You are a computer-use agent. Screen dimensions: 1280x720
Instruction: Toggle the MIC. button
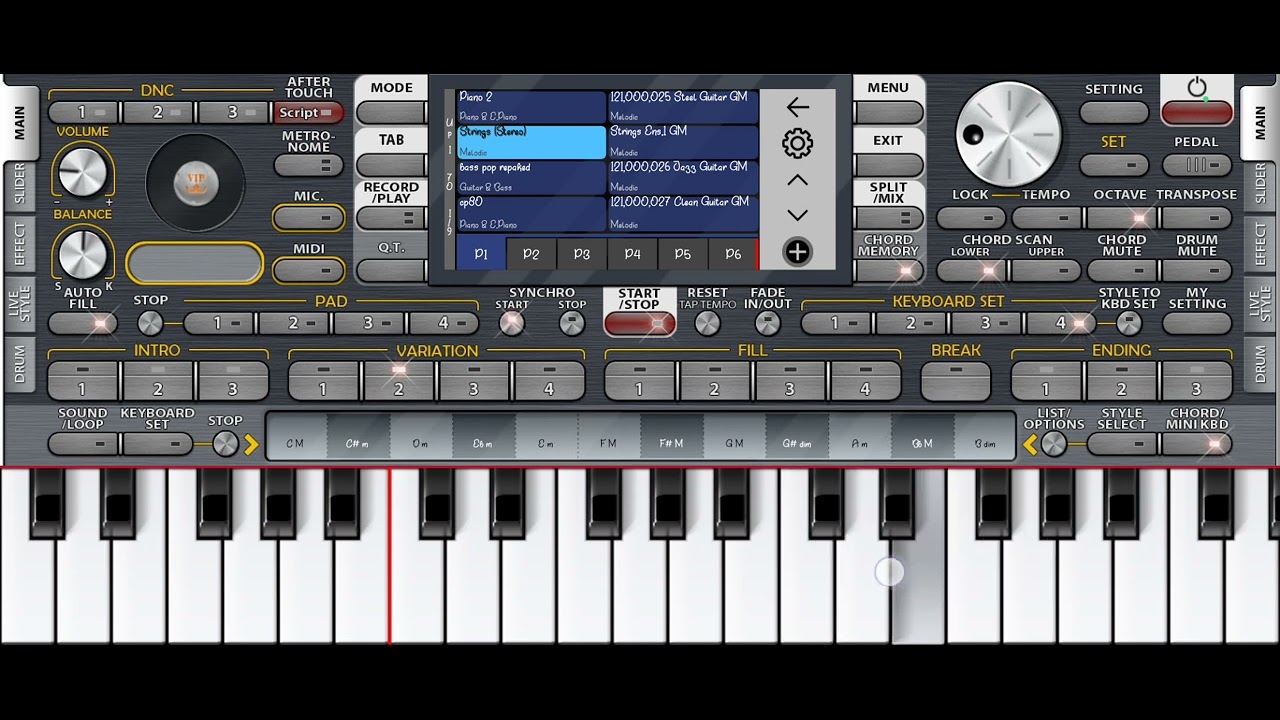click(309, 218)
